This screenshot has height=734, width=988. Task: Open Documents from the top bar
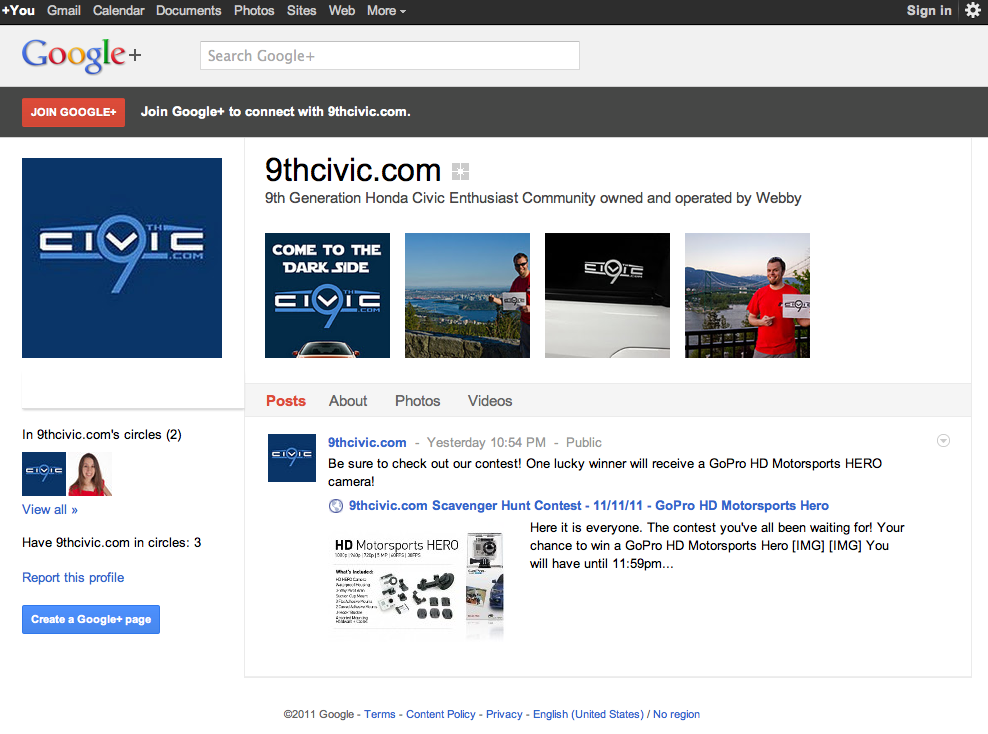tap(188, 11)
